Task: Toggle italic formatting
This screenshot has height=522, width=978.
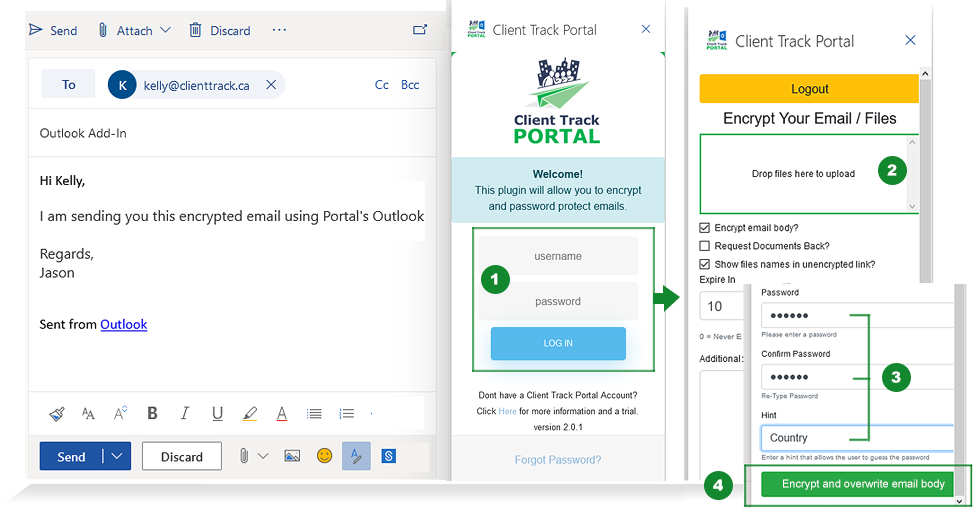Action: (185, 413)
